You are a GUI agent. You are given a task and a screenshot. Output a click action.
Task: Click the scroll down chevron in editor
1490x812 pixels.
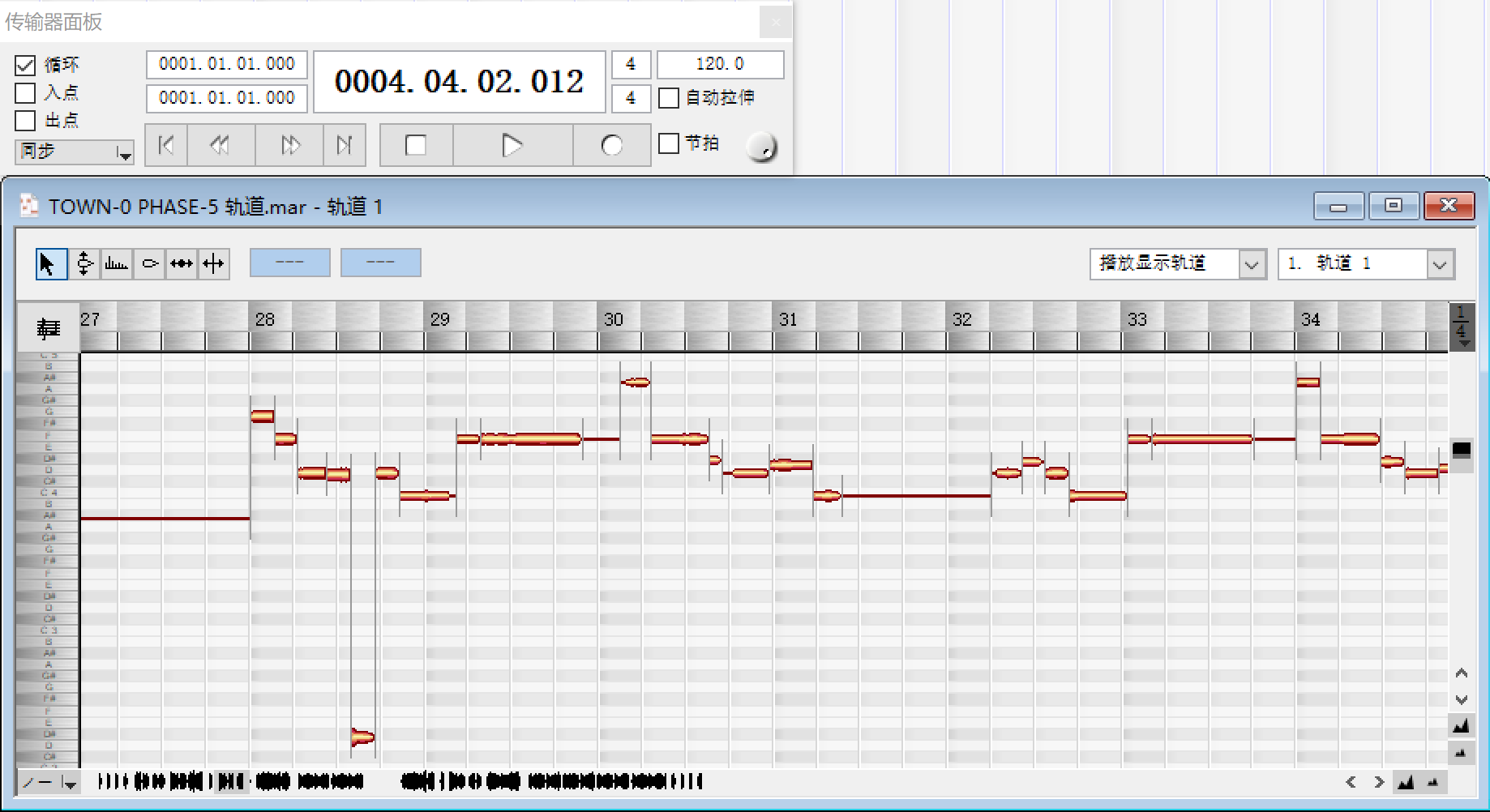coord(1462,699)
